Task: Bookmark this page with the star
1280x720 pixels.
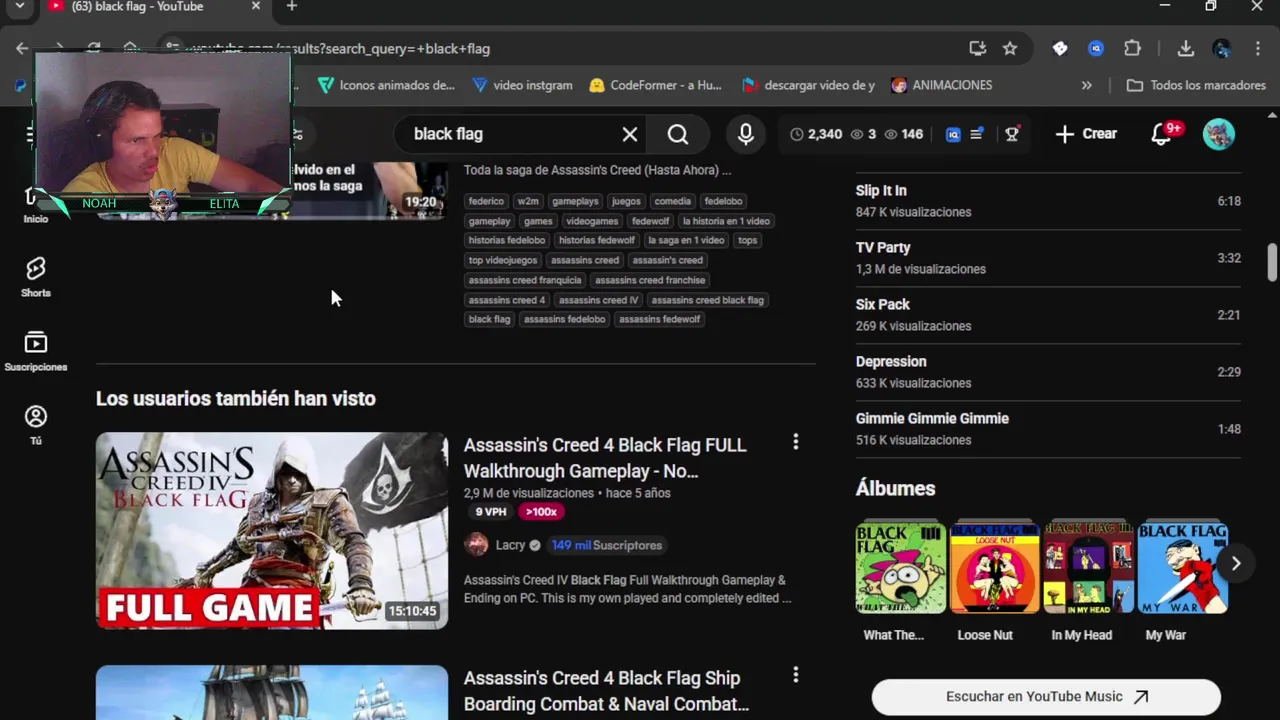Action: [x=1010, y=48]
